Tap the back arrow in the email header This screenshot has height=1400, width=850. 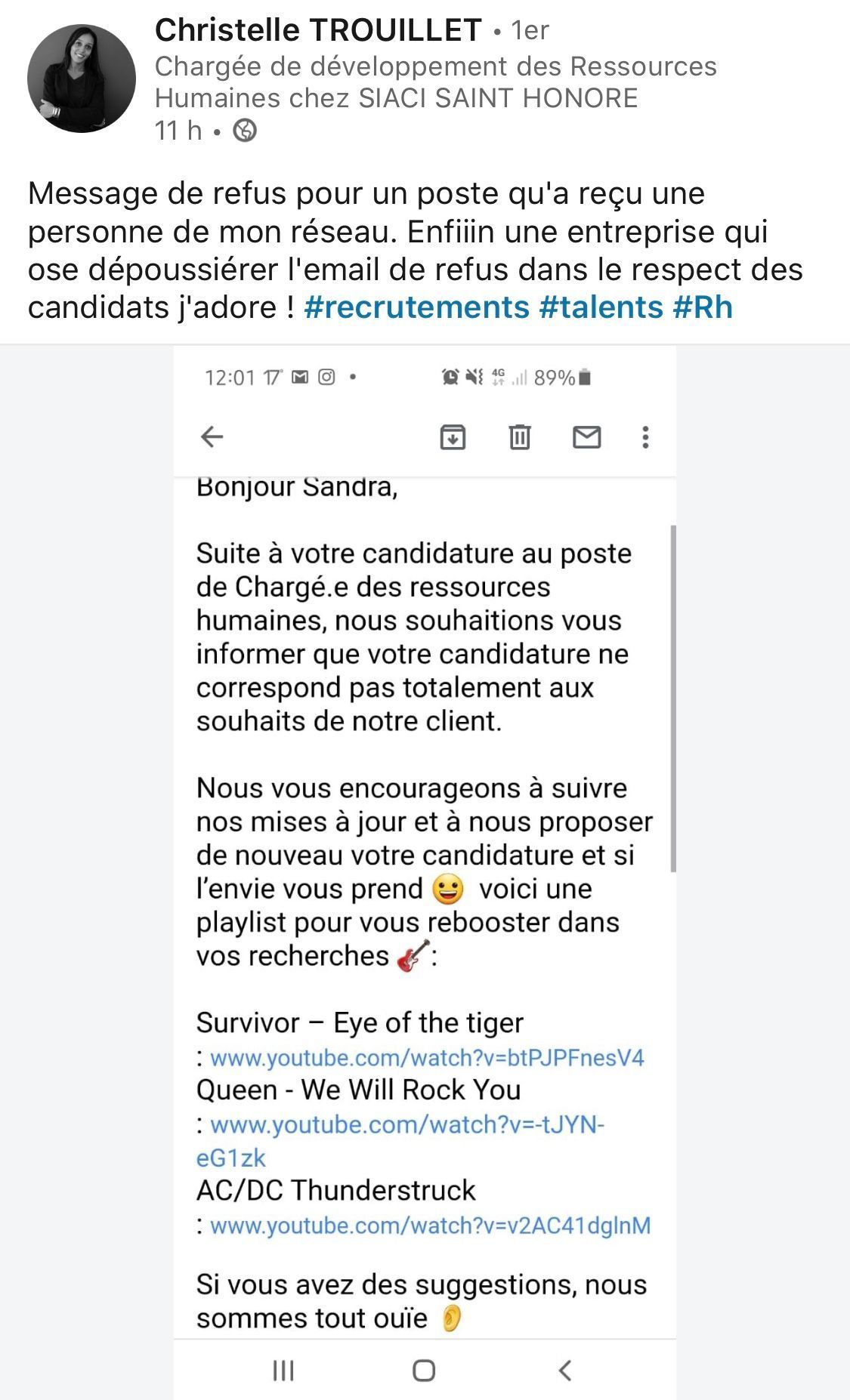212,436
